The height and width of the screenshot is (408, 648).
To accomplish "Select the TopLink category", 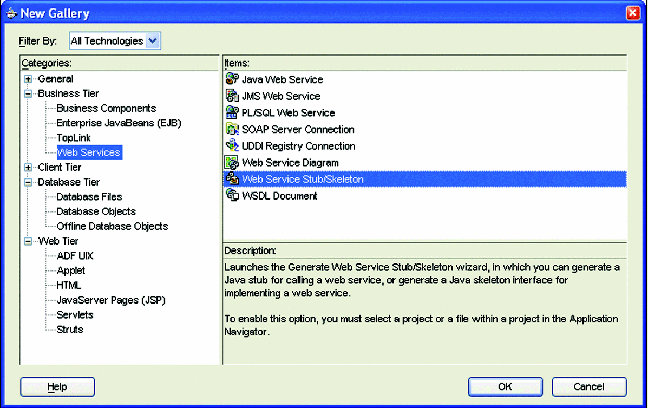I will pos(74,137).
